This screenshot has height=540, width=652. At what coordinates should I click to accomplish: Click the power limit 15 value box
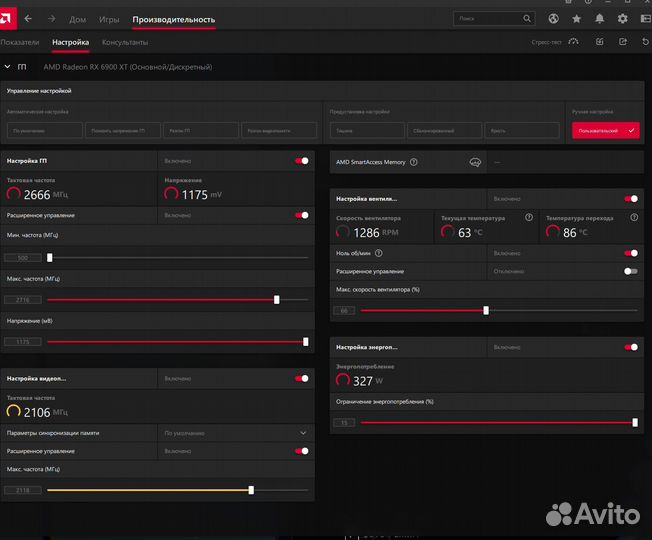point(344,423)
